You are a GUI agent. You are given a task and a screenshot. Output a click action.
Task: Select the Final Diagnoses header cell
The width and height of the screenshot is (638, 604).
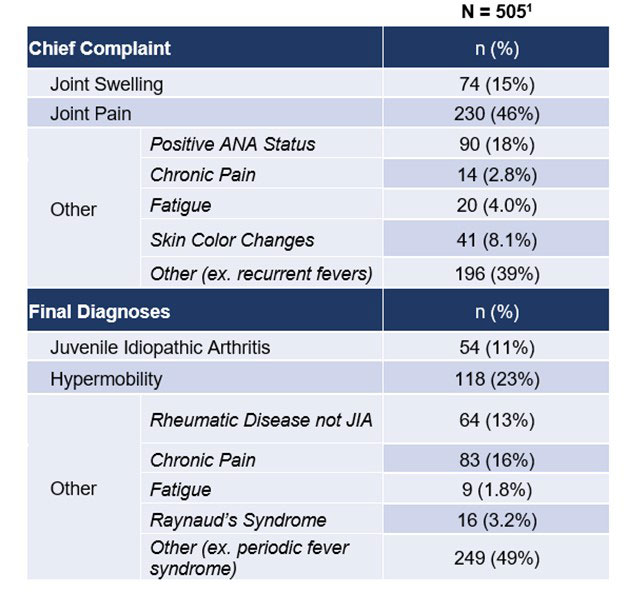100,311
